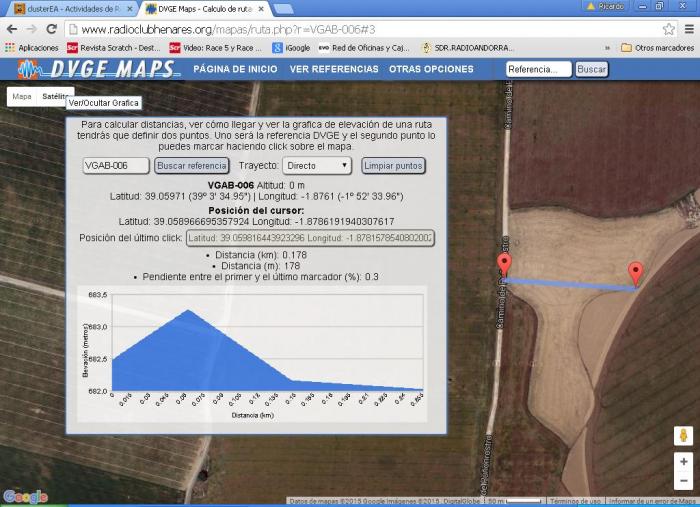Zoom out the map with minus
Image resolution: width=700 pixels, height=507 pixels.
coord(683,481)
